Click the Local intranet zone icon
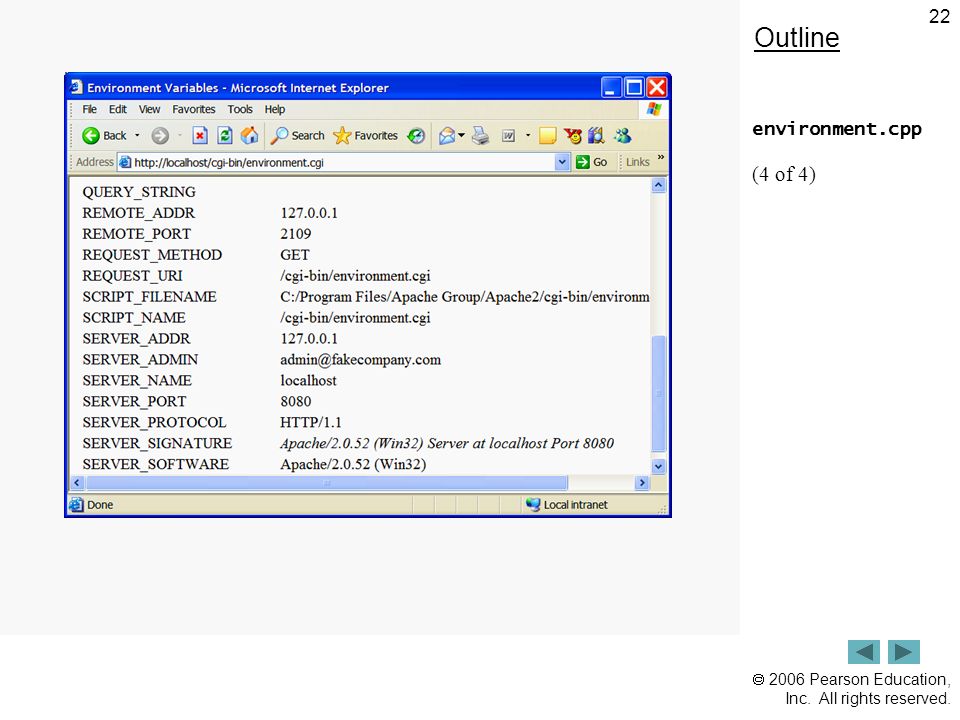The image size is (960, 720). click(533, 504)
